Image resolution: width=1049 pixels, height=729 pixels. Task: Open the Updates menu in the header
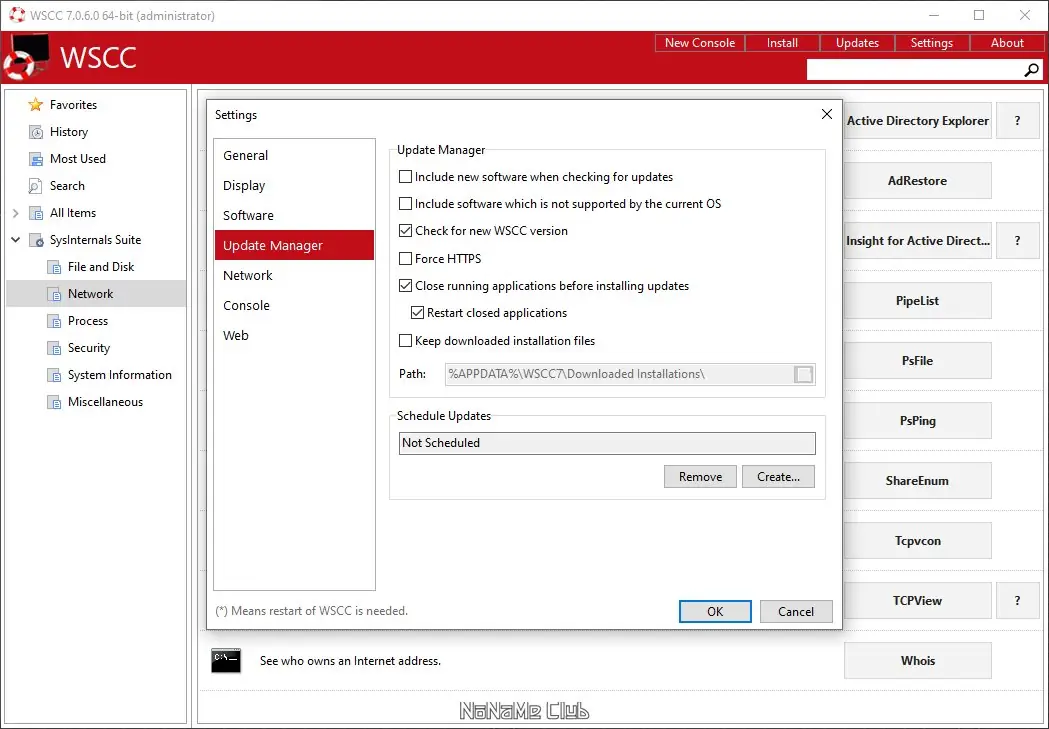pos(856,42)
